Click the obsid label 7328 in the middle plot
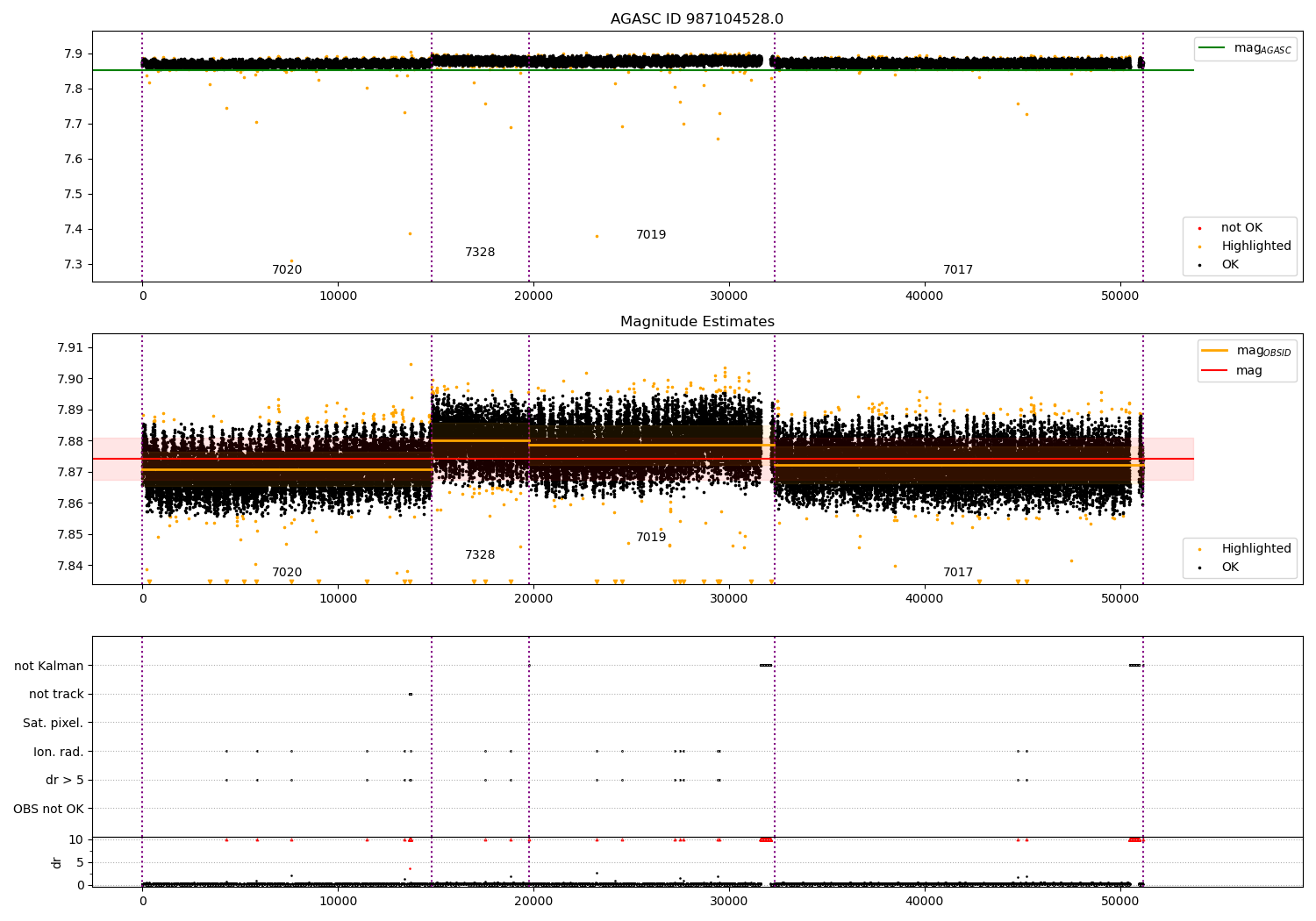This screenshot has width=1316, height=921. [480, 555]
